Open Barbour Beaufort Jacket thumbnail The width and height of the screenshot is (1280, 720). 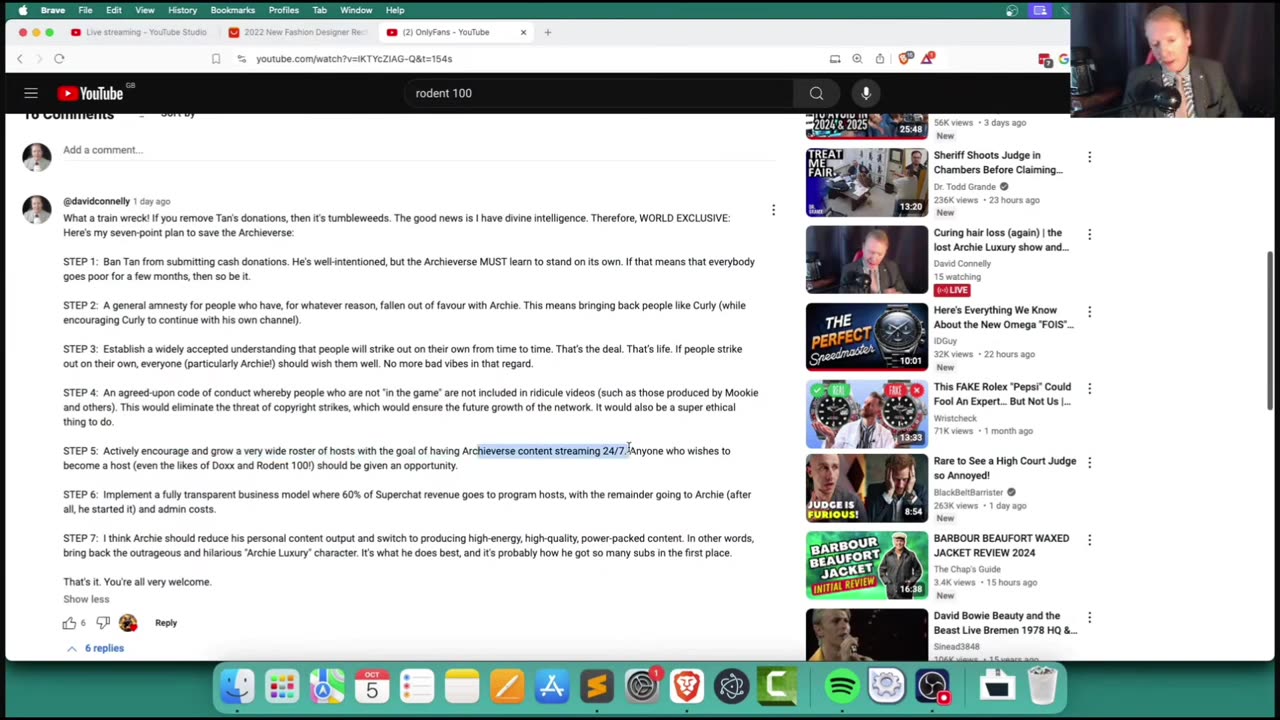coord(867,566)
